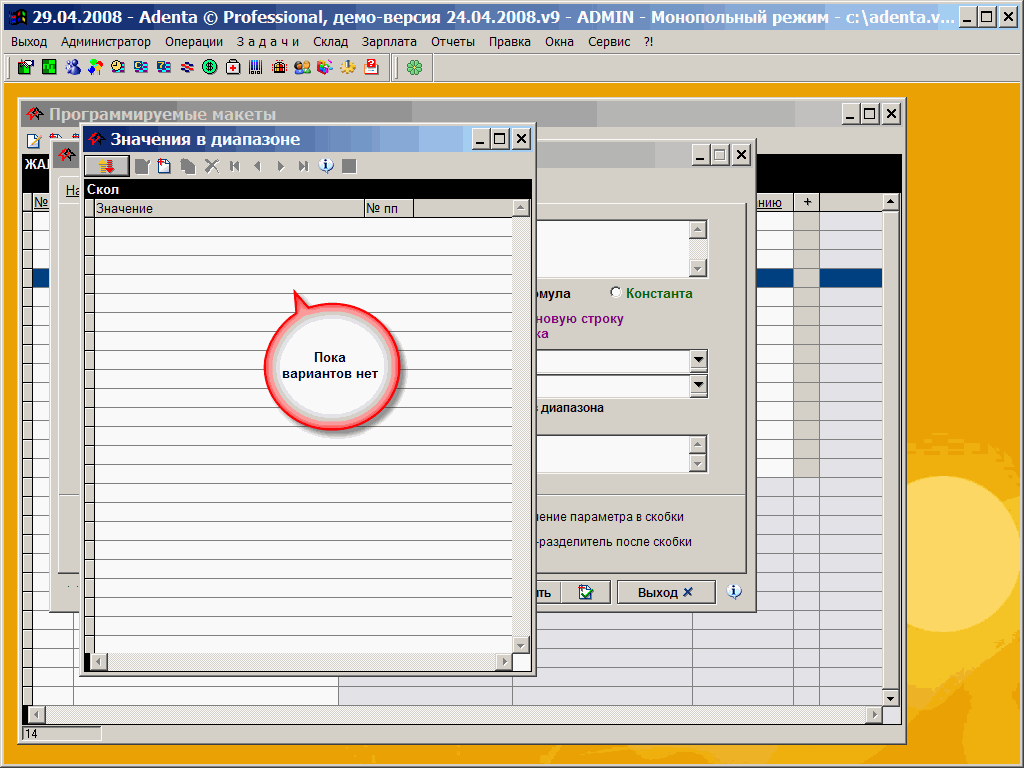Click the barcode icon in main toolbar
1024x768 pixels.
[x=256, y=67]
